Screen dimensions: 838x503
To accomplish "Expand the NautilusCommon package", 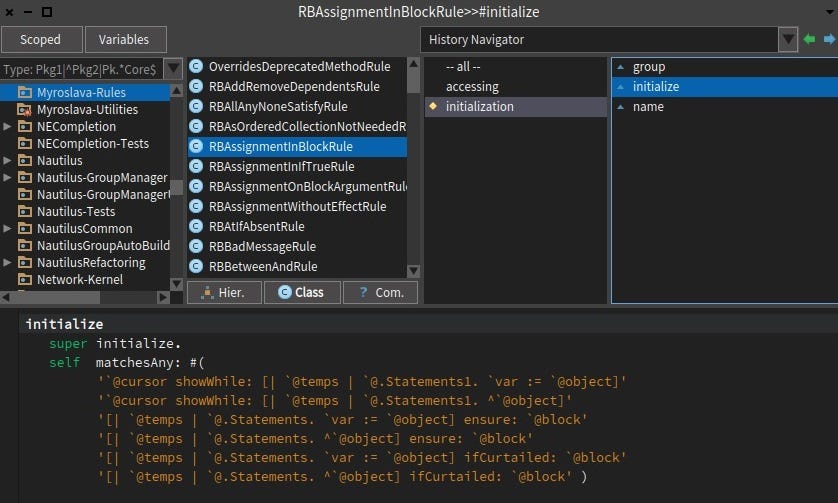I will pyautogui.click(x=7, y=228).
